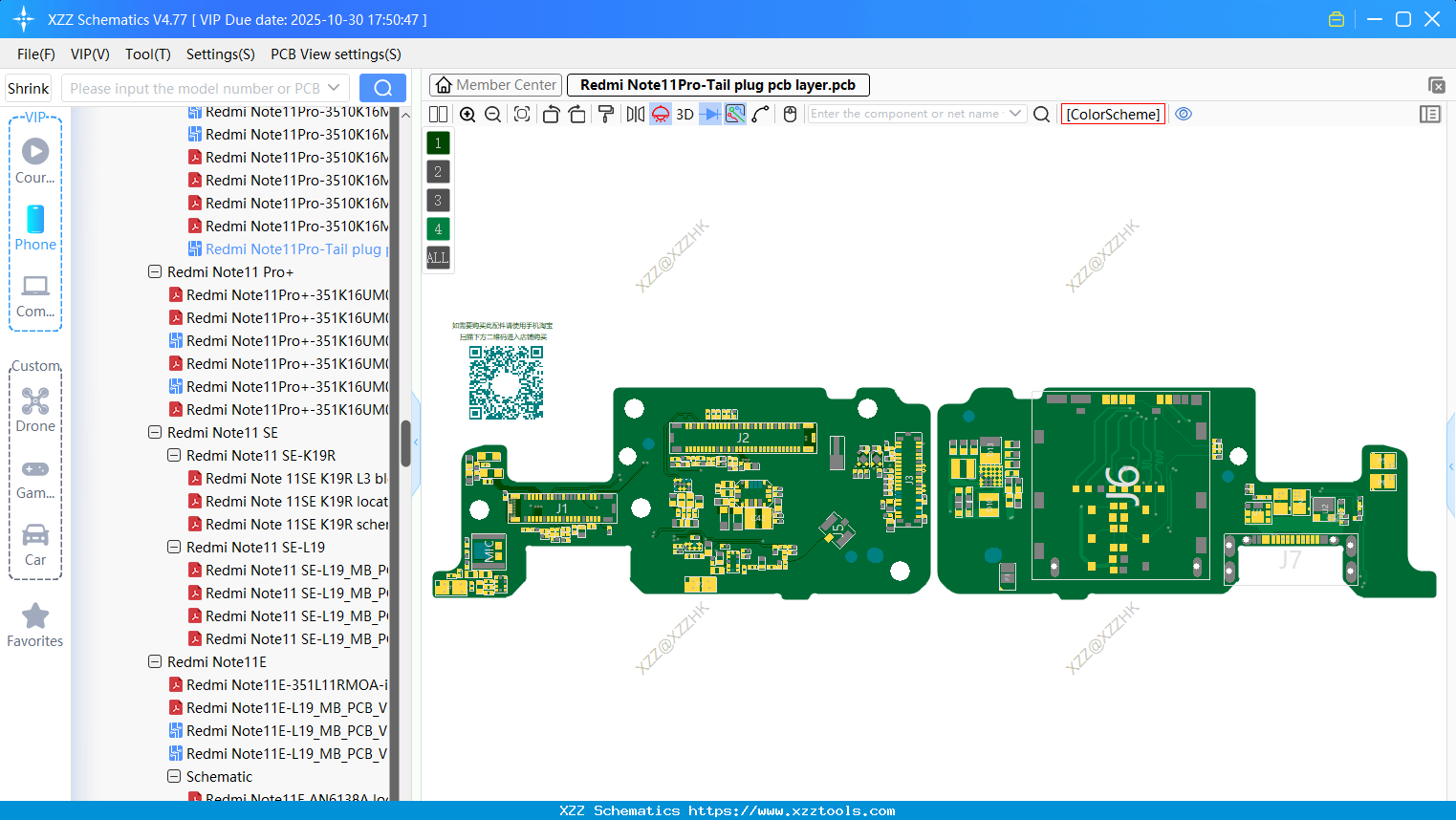Open the Settings(S) menu
Viewport: 1456px width, 820px height.
pos(221,54)
